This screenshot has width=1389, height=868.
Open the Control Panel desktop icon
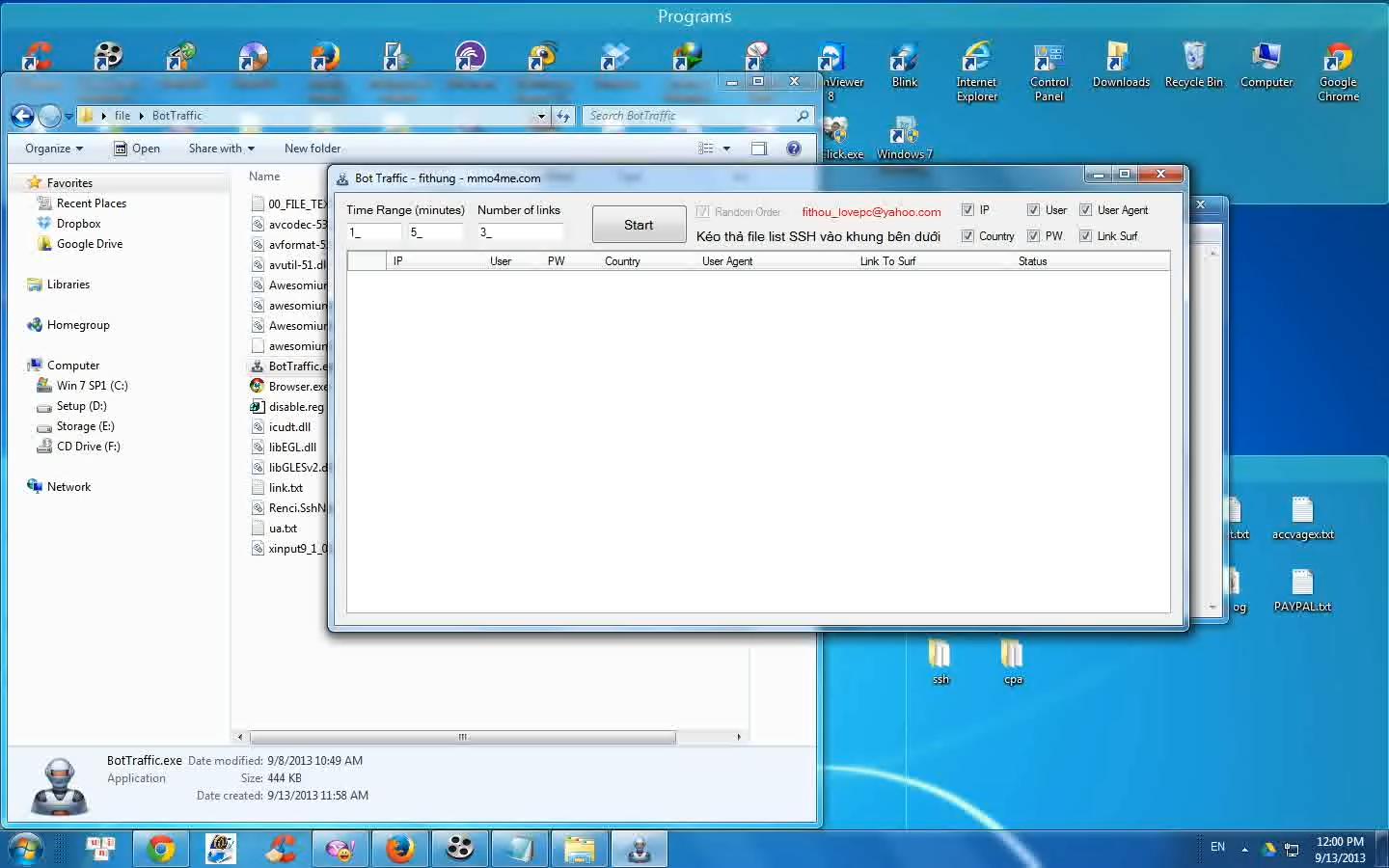[1049, 71]
